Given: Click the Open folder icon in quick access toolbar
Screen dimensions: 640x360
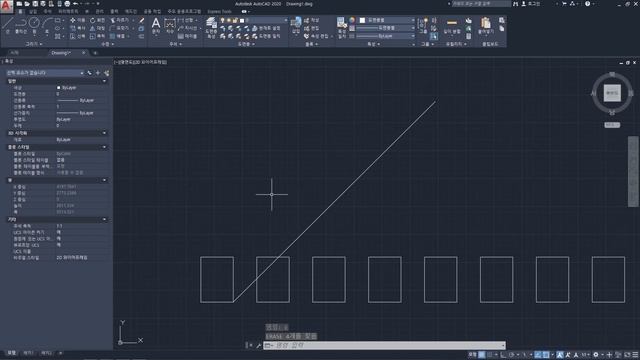Looking at the screenshot, I should coord(27,4).
